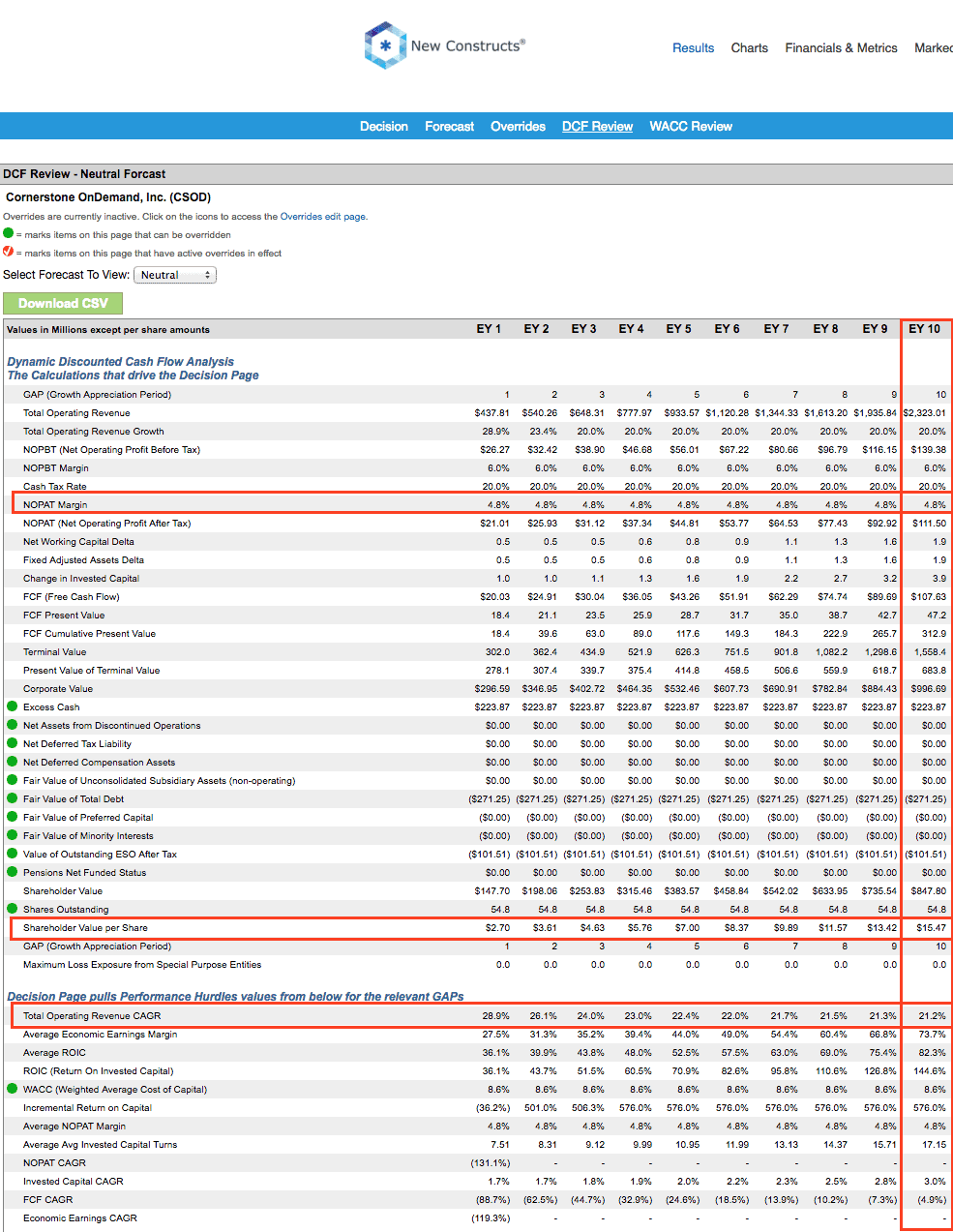Open the Charts menu
This screenshot has width=953, height=1232.
[750, 47]
